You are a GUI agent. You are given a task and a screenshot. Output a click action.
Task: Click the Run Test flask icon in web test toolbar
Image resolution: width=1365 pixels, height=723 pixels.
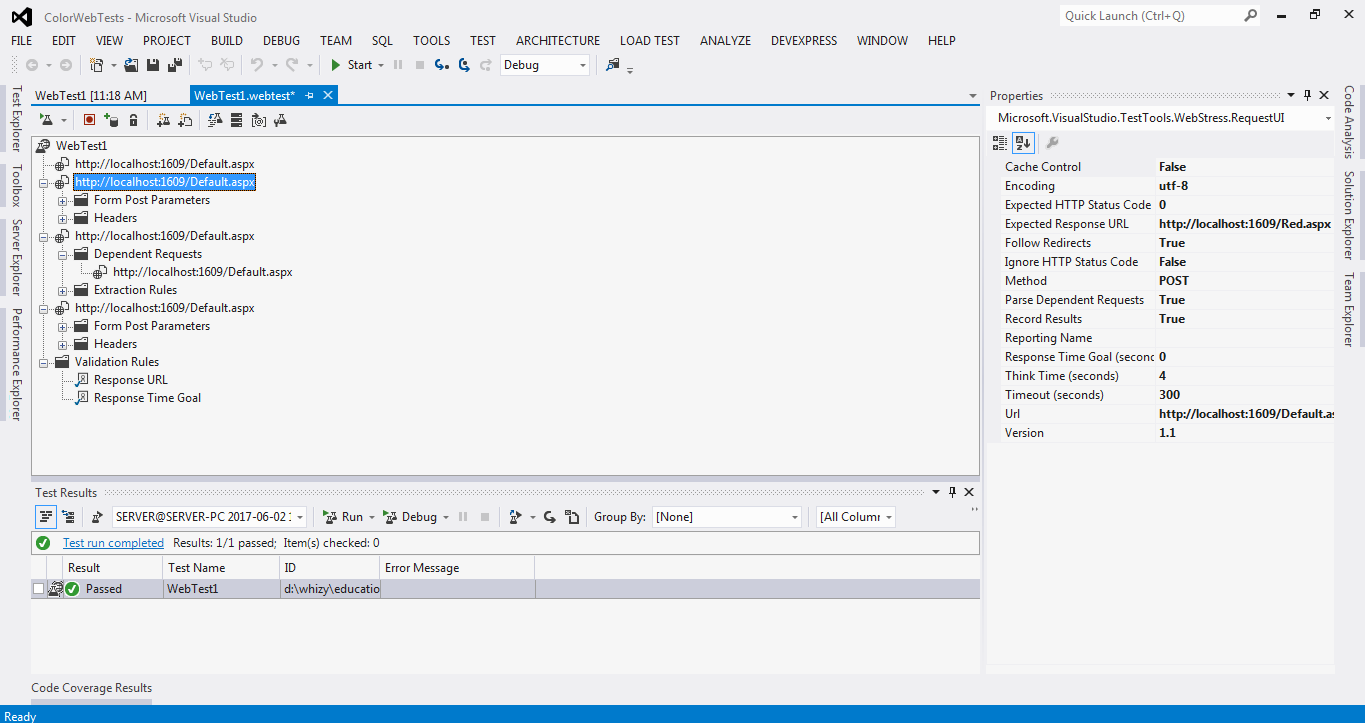[x=46, y=120]
